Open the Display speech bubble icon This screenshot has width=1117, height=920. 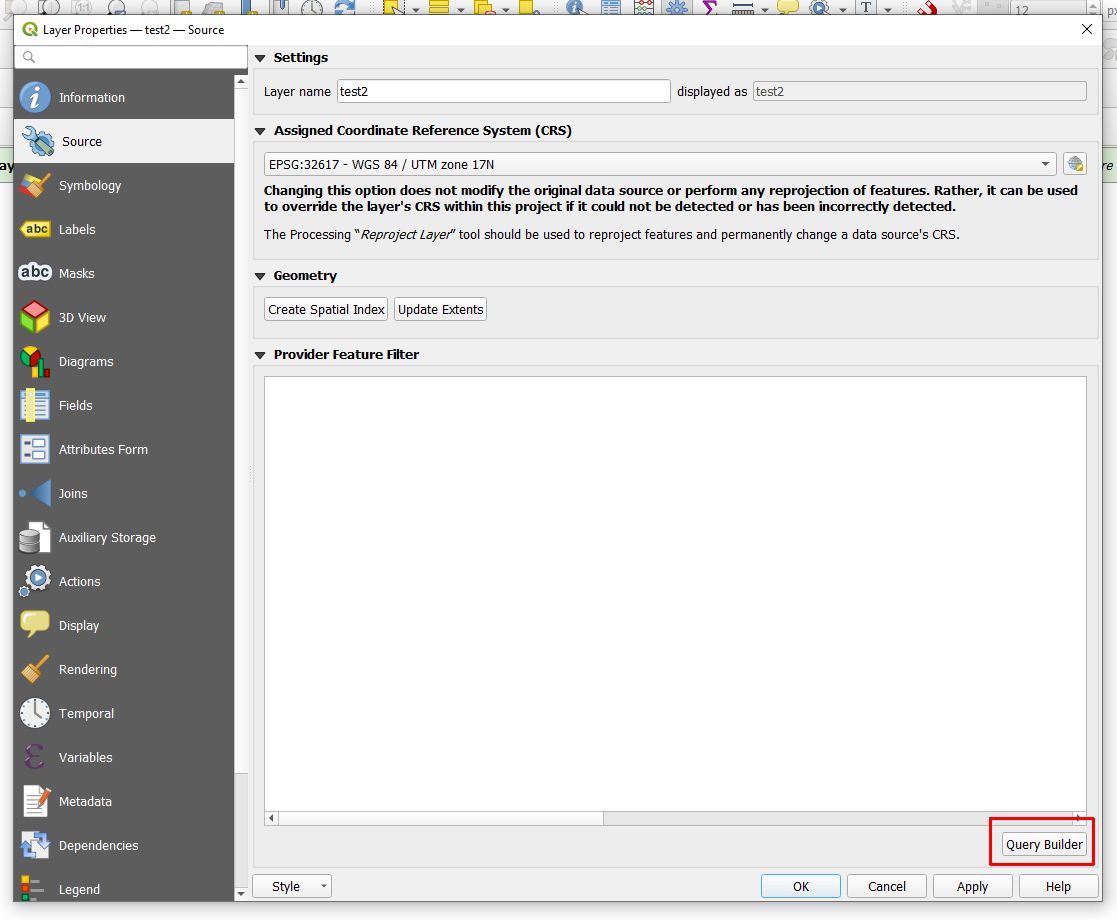pyautogui.click(x=35, y=625)
